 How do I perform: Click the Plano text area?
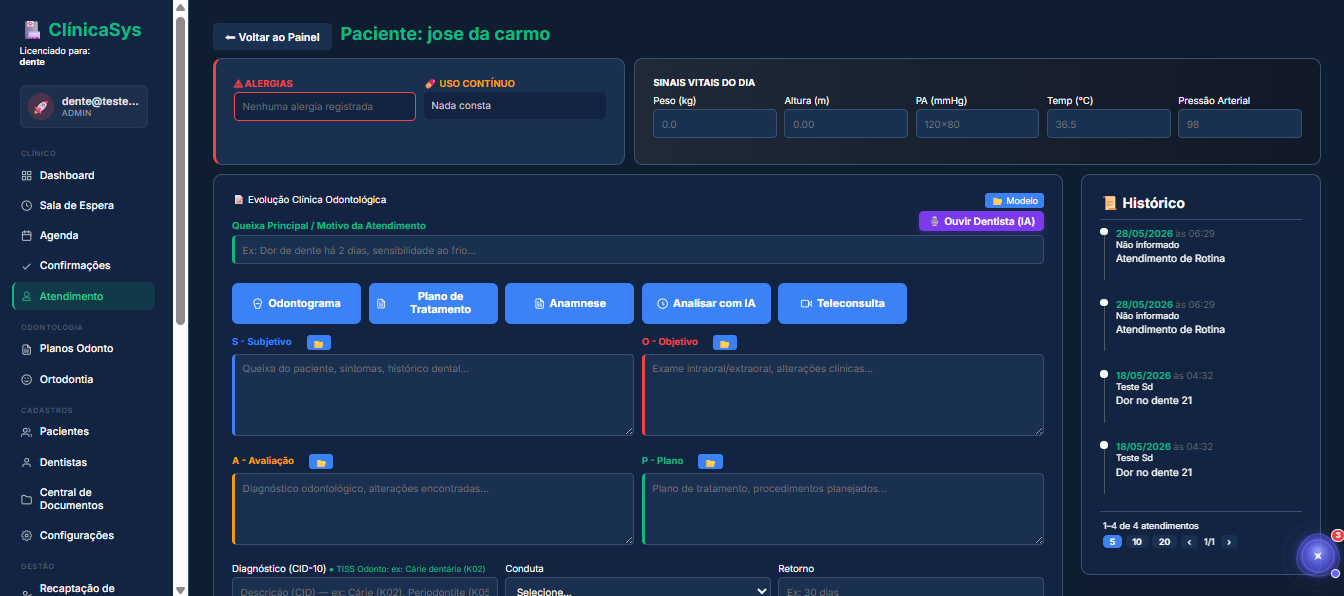coord(843,509)
